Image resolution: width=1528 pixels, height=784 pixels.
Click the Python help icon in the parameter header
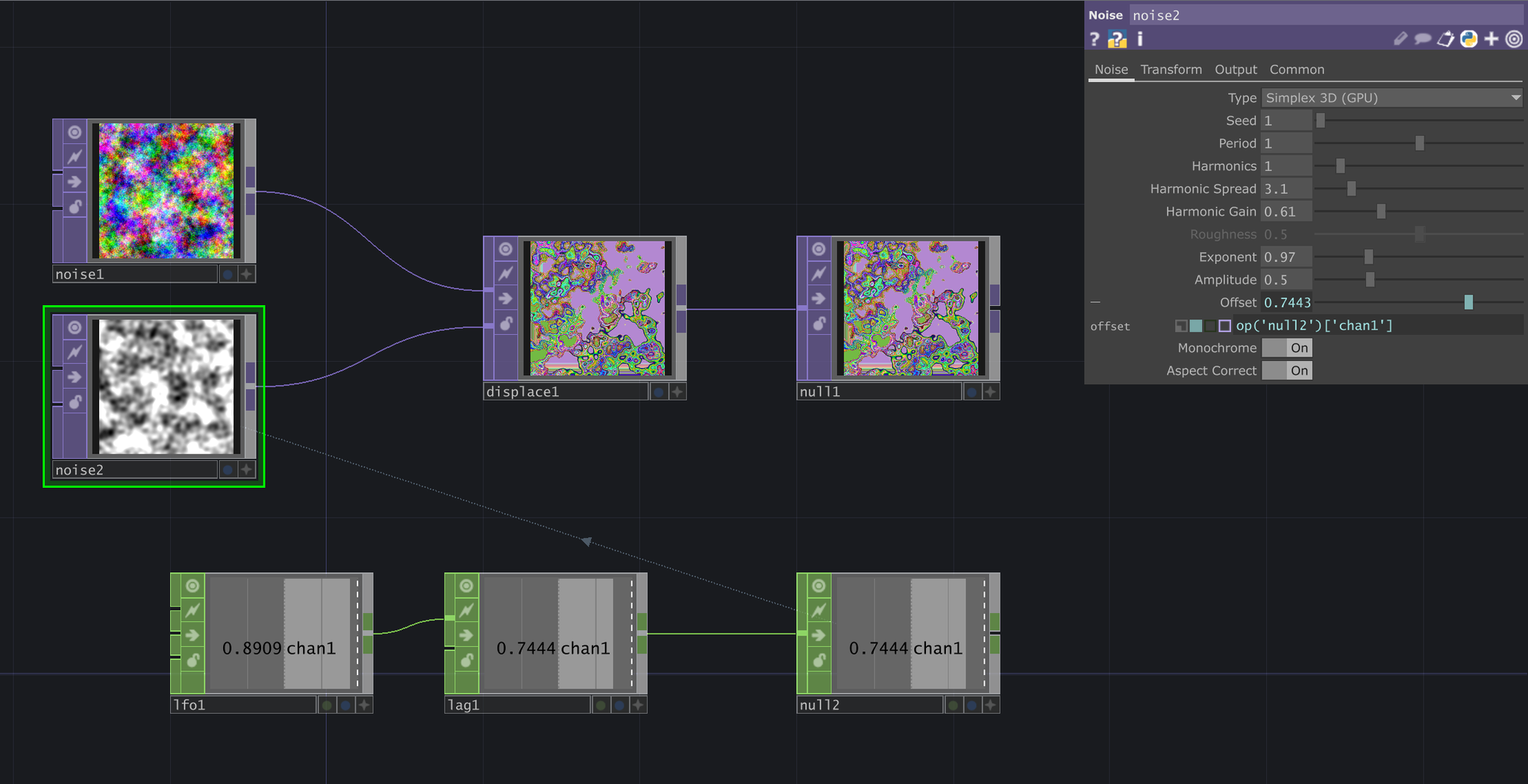1117,40
